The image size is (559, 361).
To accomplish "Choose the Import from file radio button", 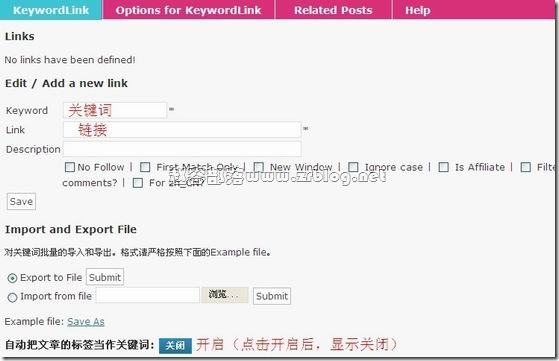I will point(12,297).
